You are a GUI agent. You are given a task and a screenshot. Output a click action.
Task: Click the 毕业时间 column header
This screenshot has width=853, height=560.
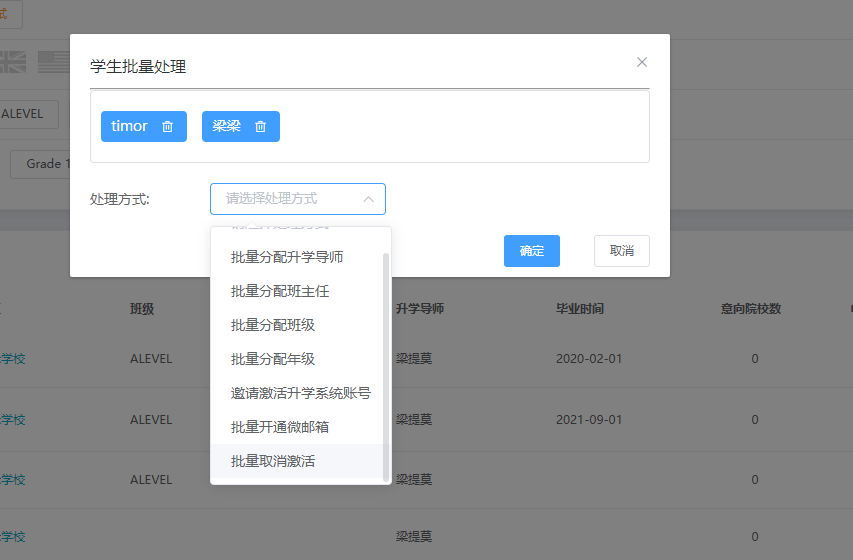[x=580, y=309]
